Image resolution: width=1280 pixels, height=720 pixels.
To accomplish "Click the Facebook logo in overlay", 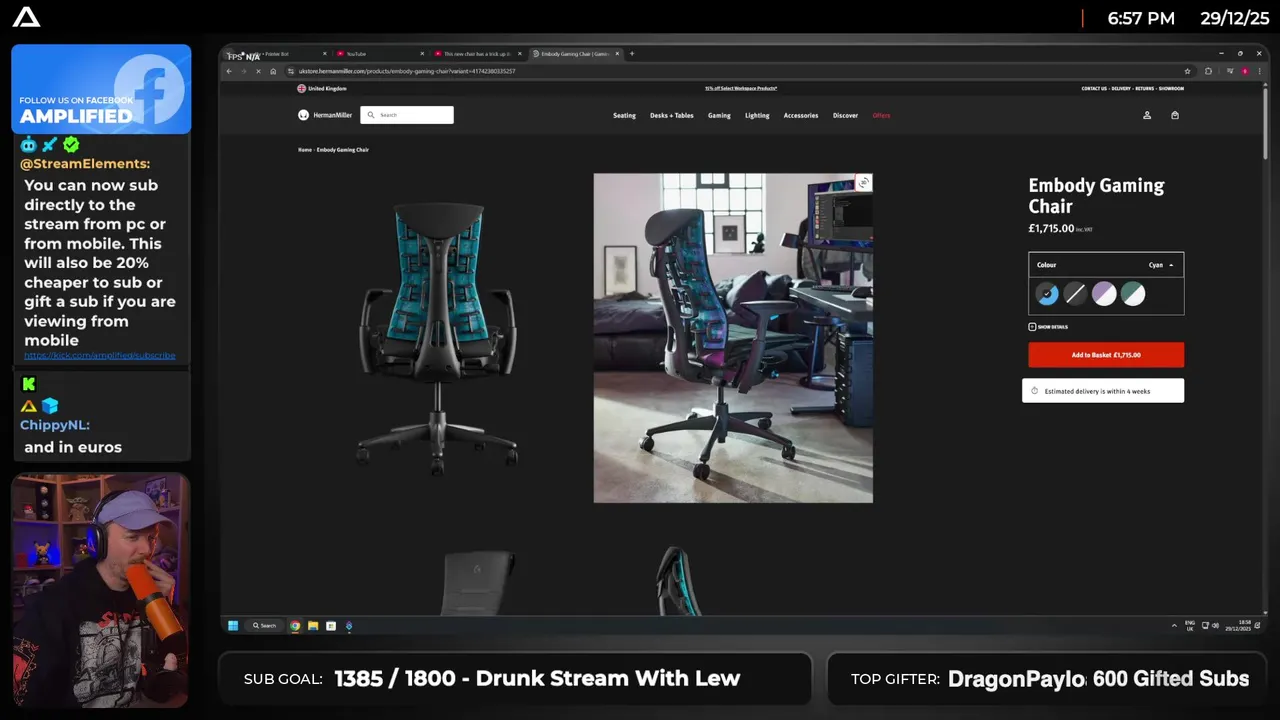I will (x=150, y=88).
